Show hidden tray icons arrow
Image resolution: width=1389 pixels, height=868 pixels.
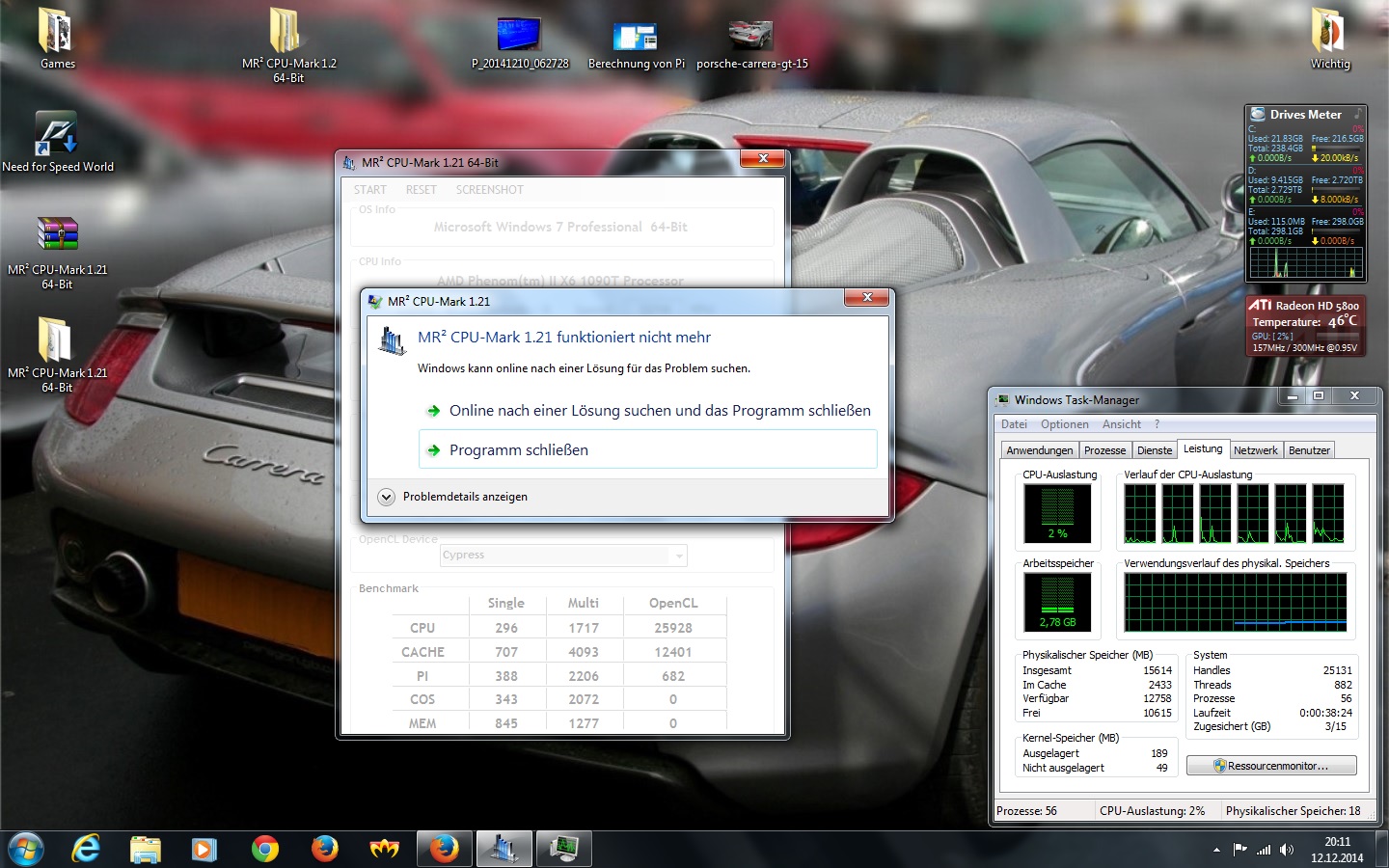1216,850
